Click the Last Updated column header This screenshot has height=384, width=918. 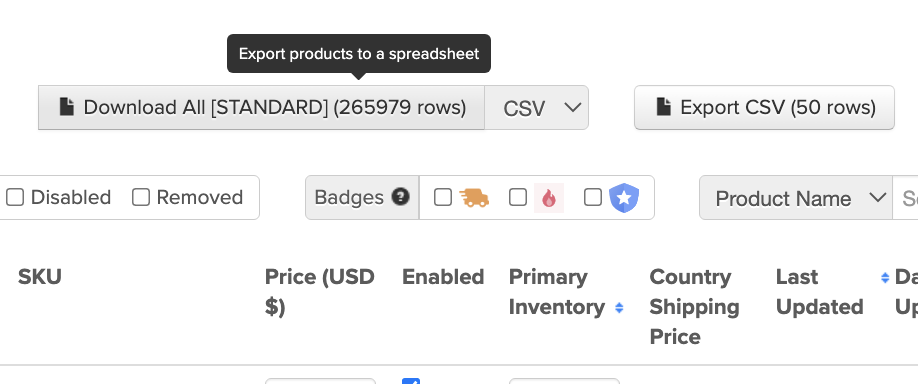point(819,292)
